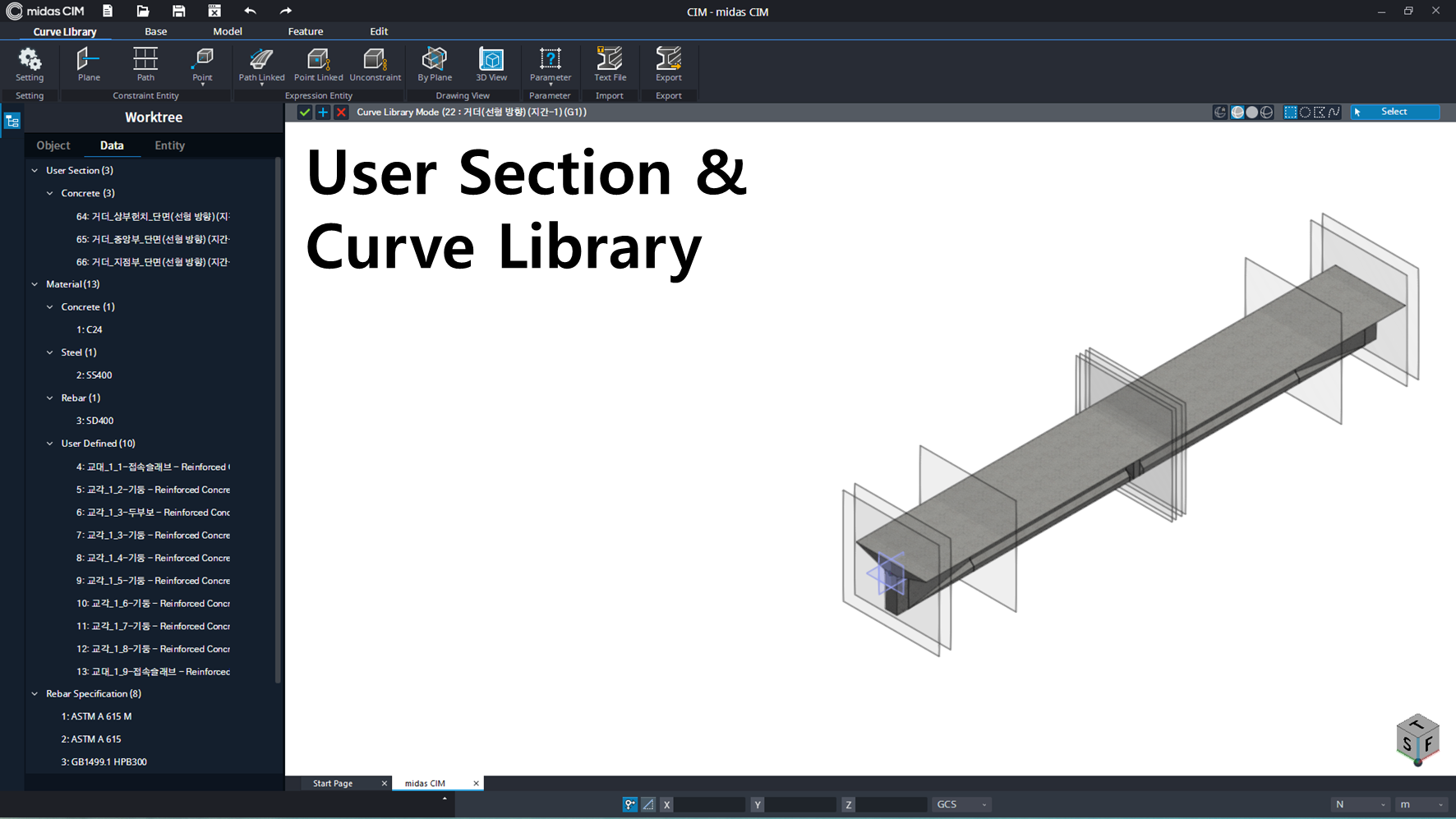The image size is (1456, 819).
Task: Redo the last action
Action: (x=285, y=11)
